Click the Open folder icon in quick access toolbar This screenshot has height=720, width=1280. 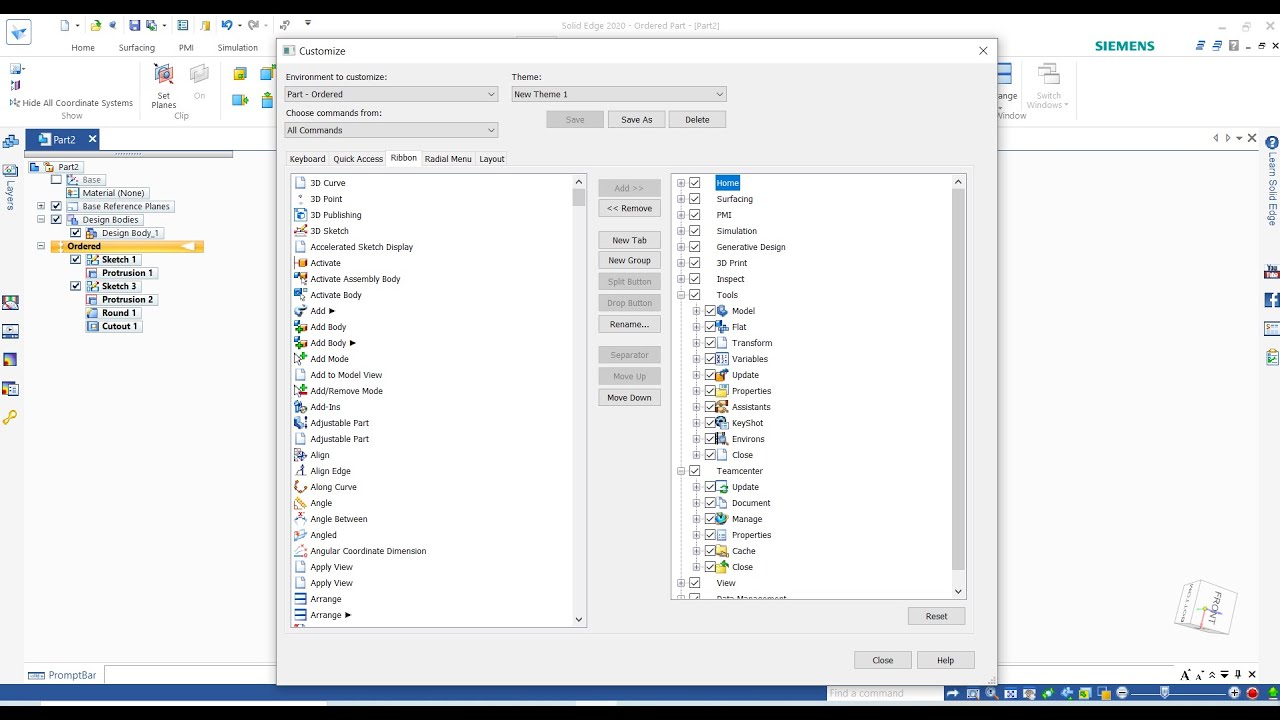96,25
